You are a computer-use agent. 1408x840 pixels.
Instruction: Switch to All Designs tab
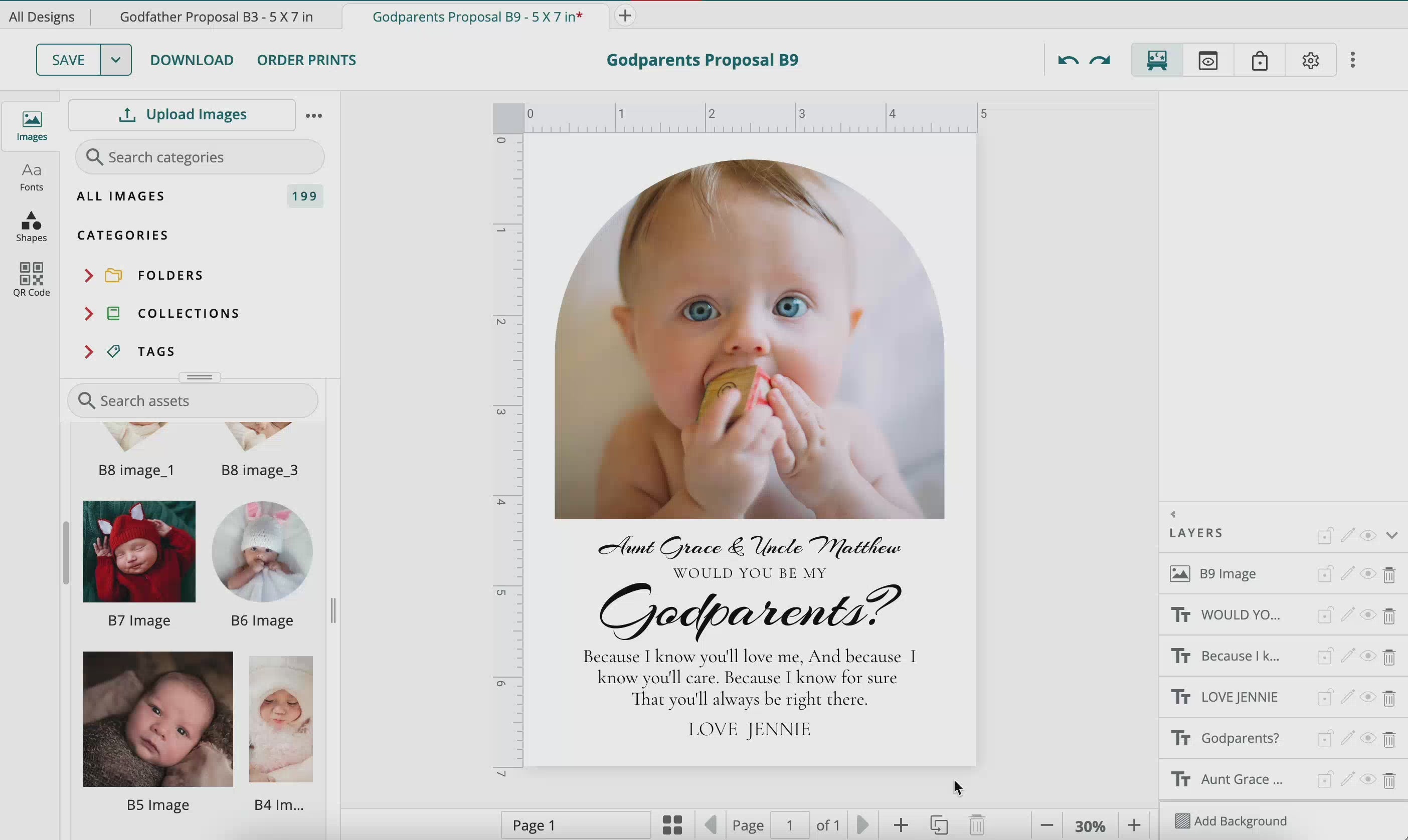point(41,17)
